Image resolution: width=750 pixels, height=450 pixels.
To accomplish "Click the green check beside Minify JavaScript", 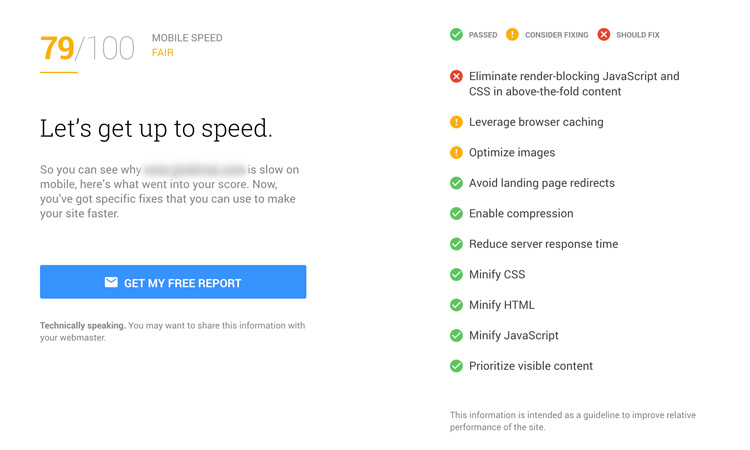I will 456,336.
